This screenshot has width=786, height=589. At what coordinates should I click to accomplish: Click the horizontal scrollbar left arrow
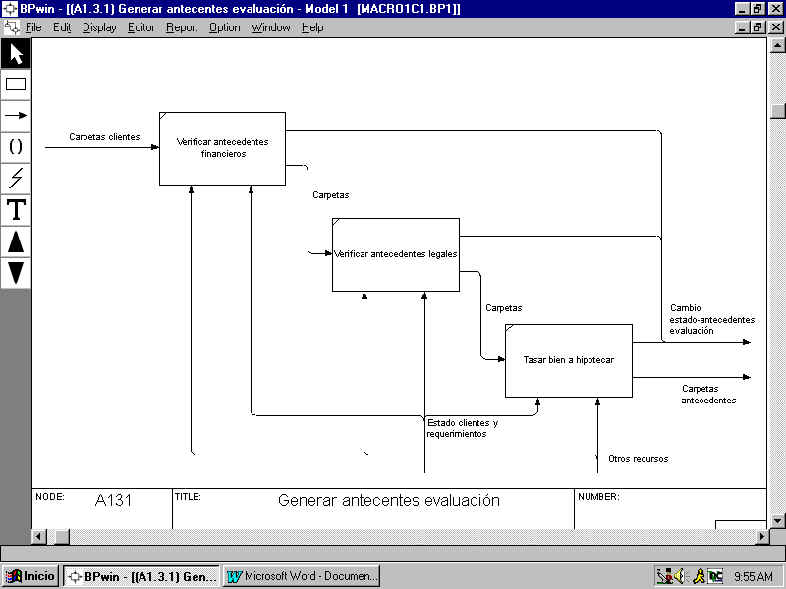38,536
